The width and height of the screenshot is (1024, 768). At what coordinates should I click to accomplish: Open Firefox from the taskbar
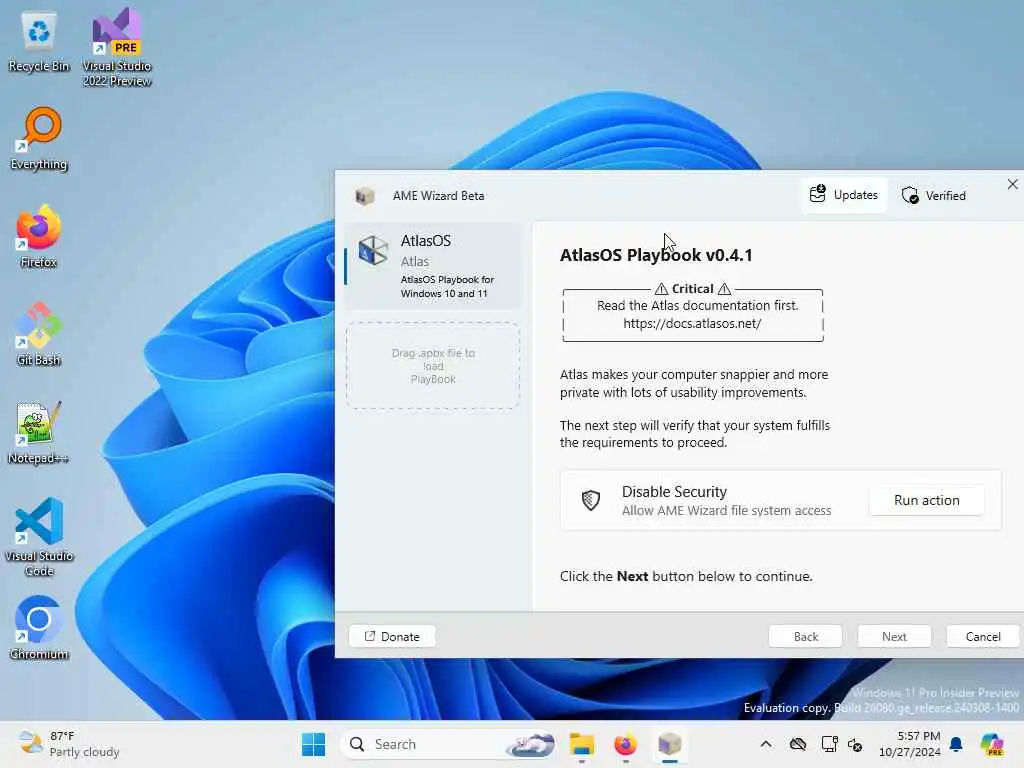[x=626, y=744]
